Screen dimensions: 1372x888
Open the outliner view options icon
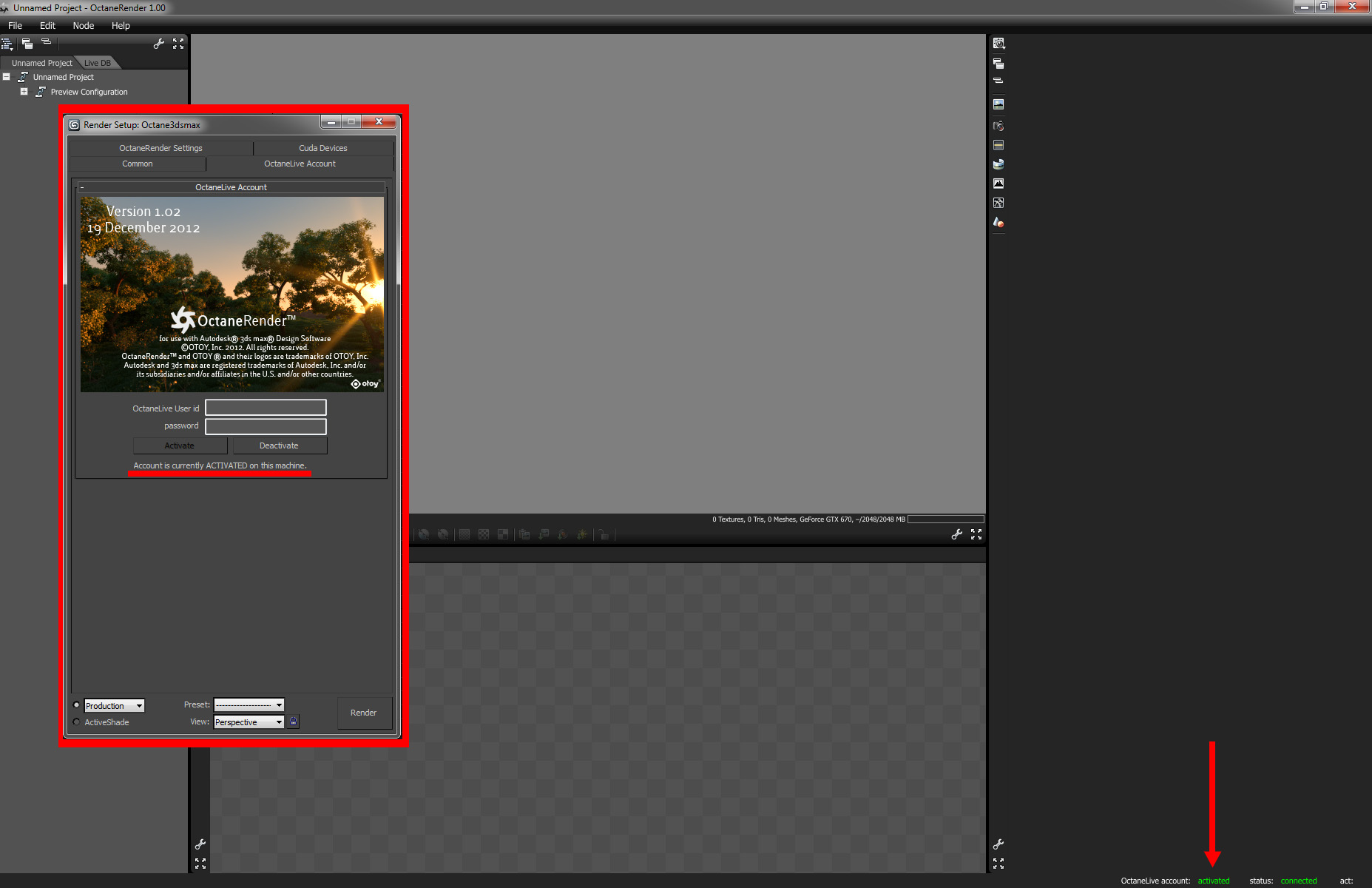tap(7, 44)
